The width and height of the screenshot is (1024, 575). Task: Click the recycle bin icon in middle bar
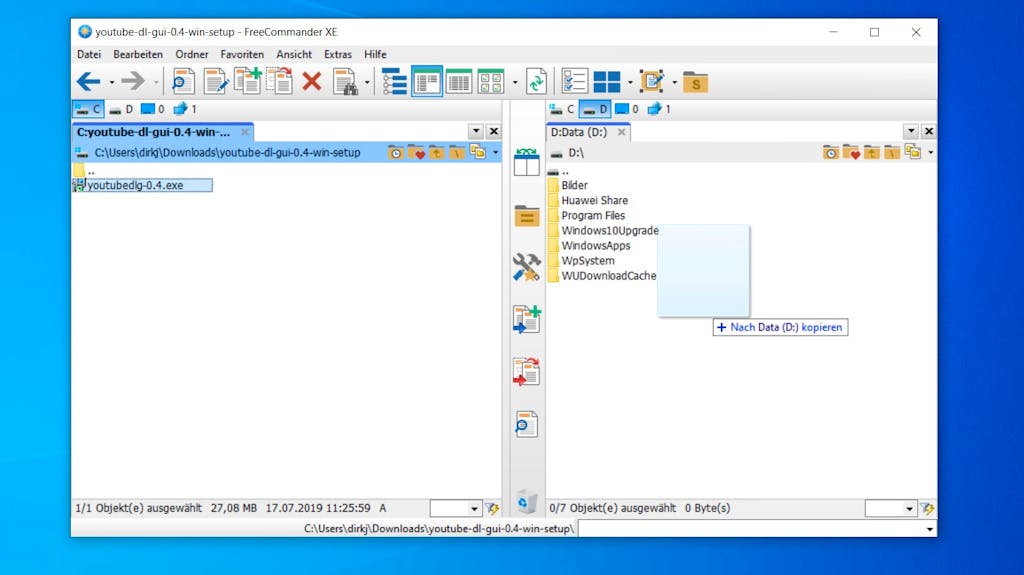[526, 502]
